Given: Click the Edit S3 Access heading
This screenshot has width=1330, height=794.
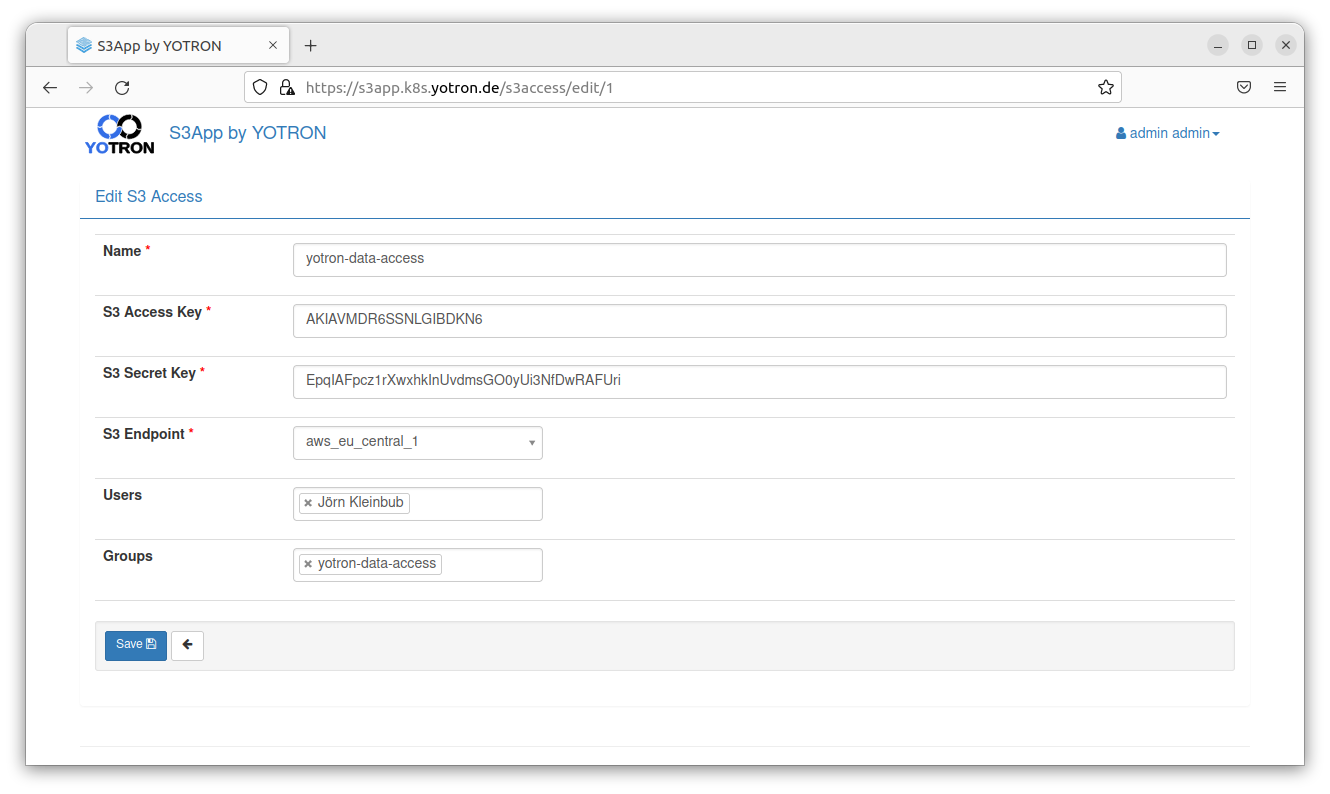Looking at the screenshot, I should (149, 197).
